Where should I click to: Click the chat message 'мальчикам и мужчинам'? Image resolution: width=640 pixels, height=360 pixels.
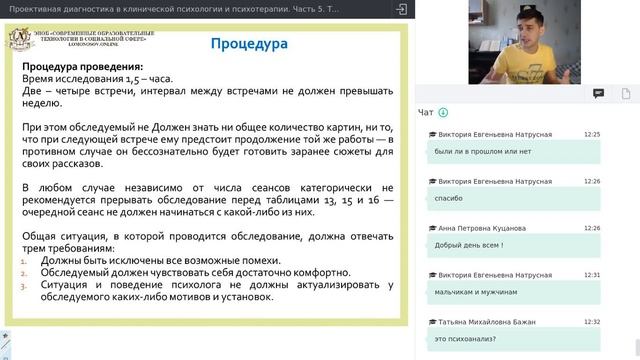click(513, 293)
